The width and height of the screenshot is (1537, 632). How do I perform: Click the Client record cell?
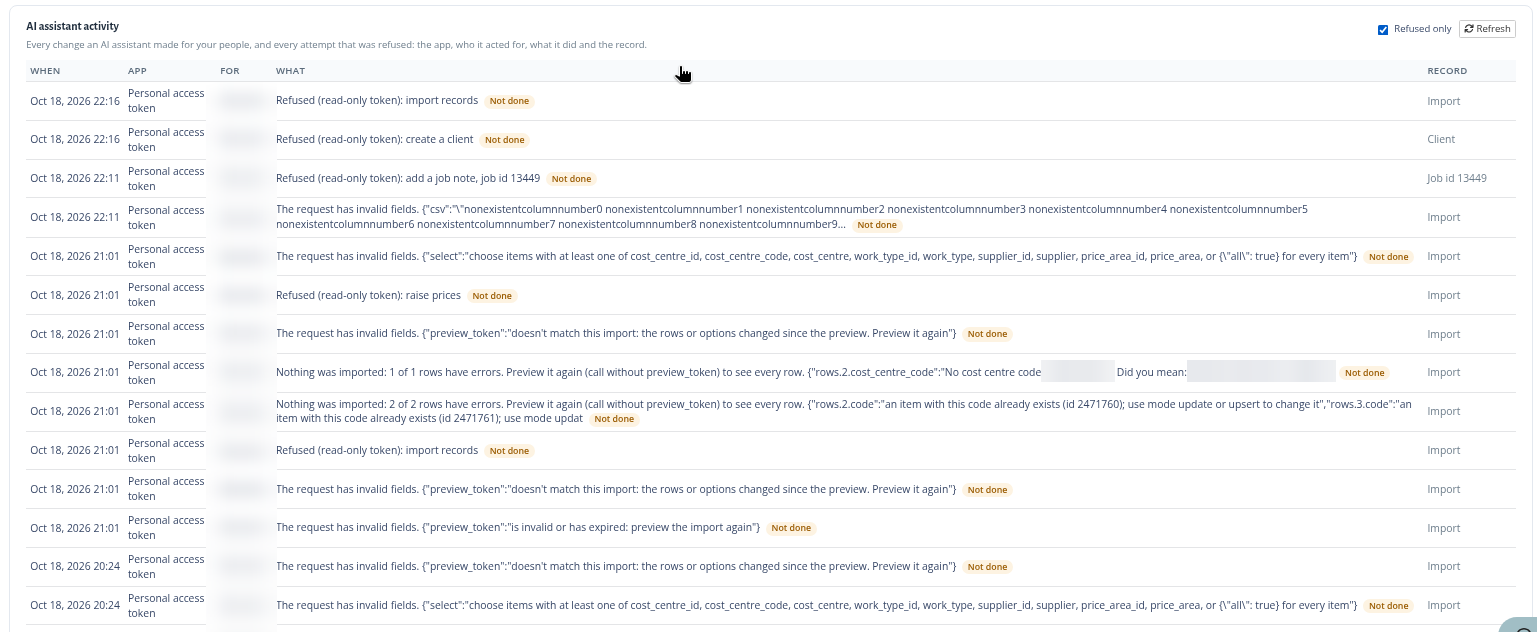(1441, 140)
